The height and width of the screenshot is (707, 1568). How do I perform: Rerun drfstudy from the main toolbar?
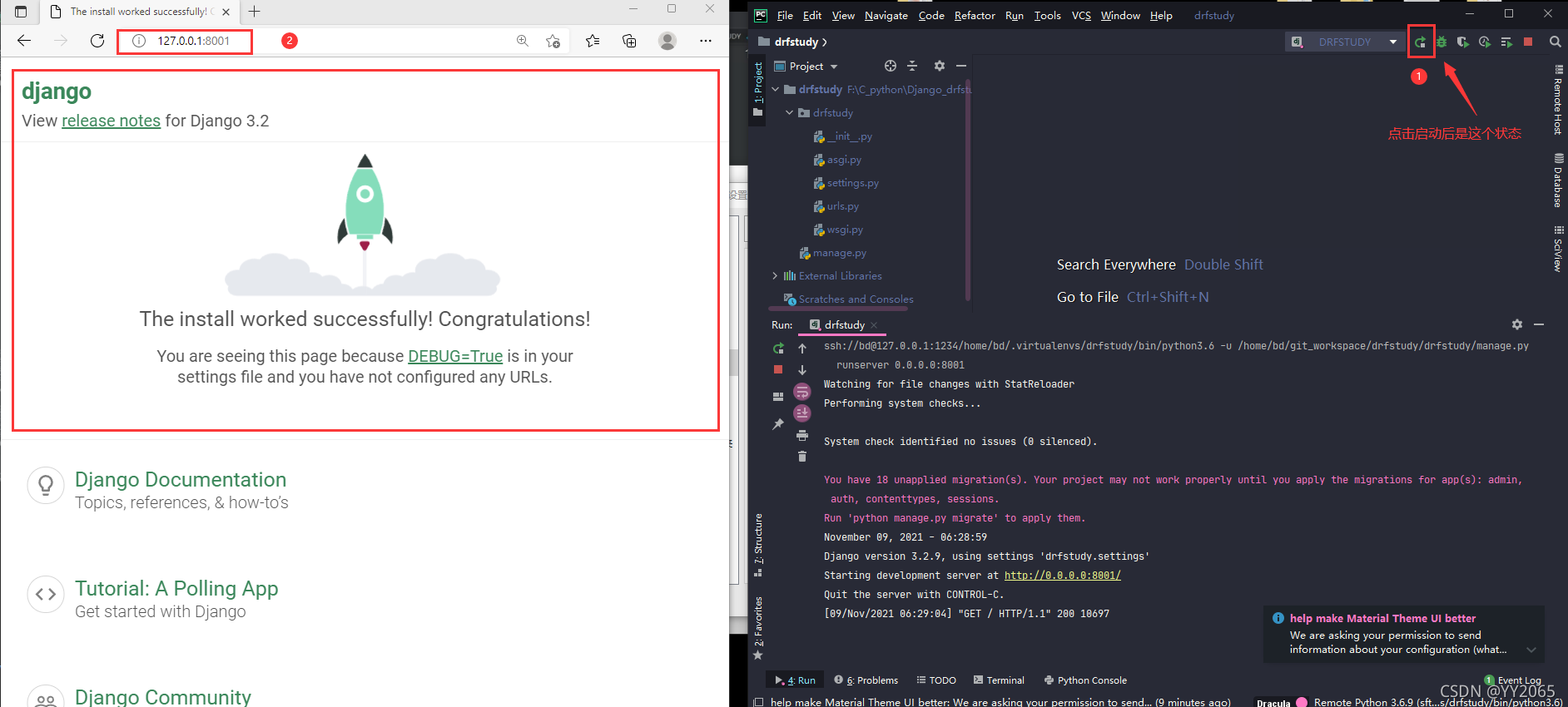point(1421,42)
